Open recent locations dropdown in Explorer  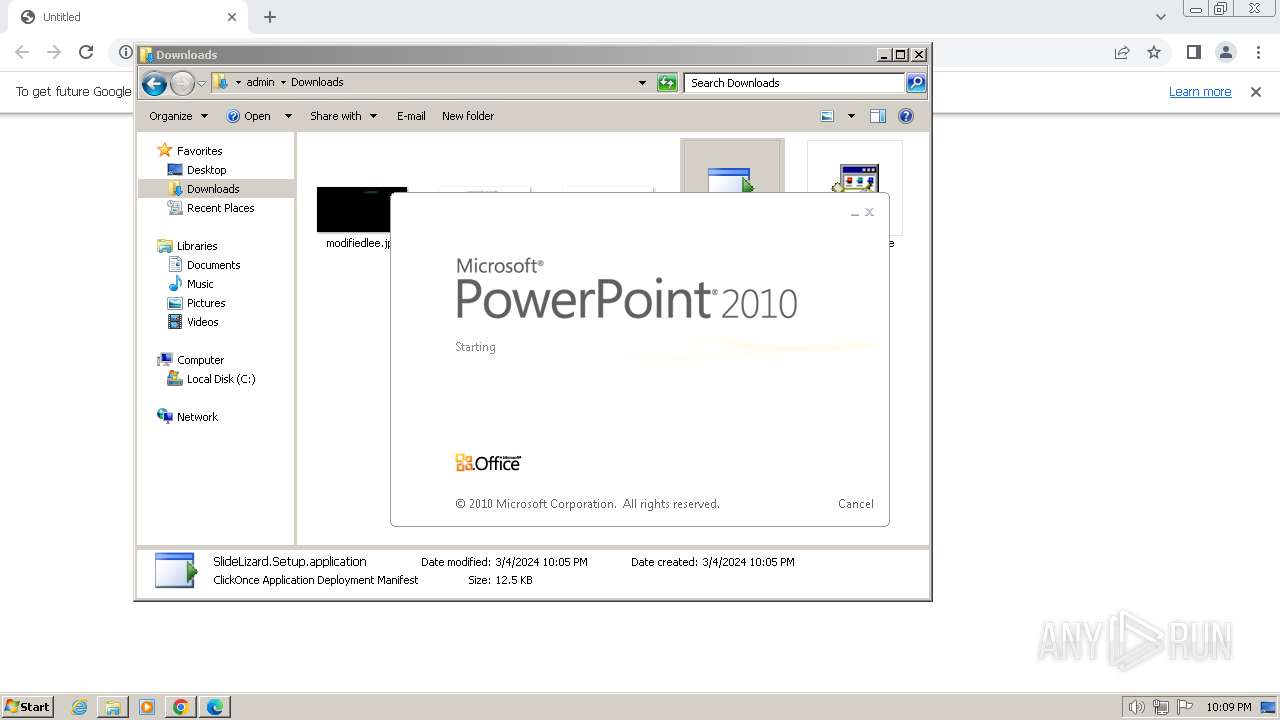point(201,83)
